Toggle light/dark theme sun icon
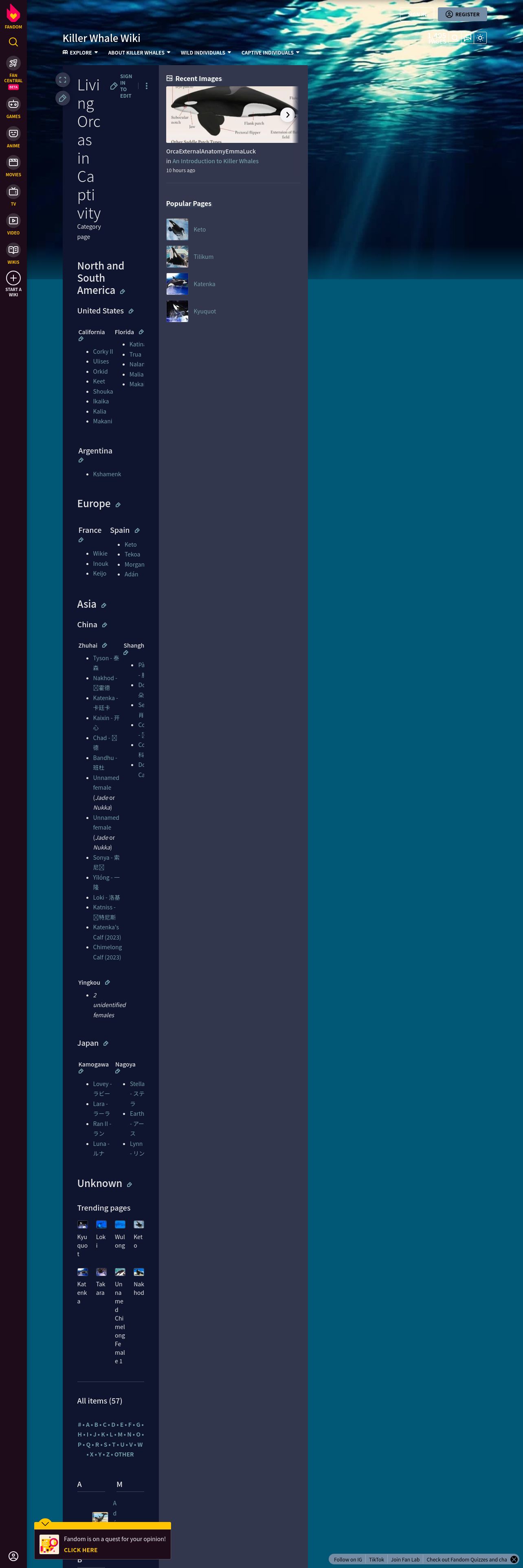 pyautogui.click(x=480, y=38)
